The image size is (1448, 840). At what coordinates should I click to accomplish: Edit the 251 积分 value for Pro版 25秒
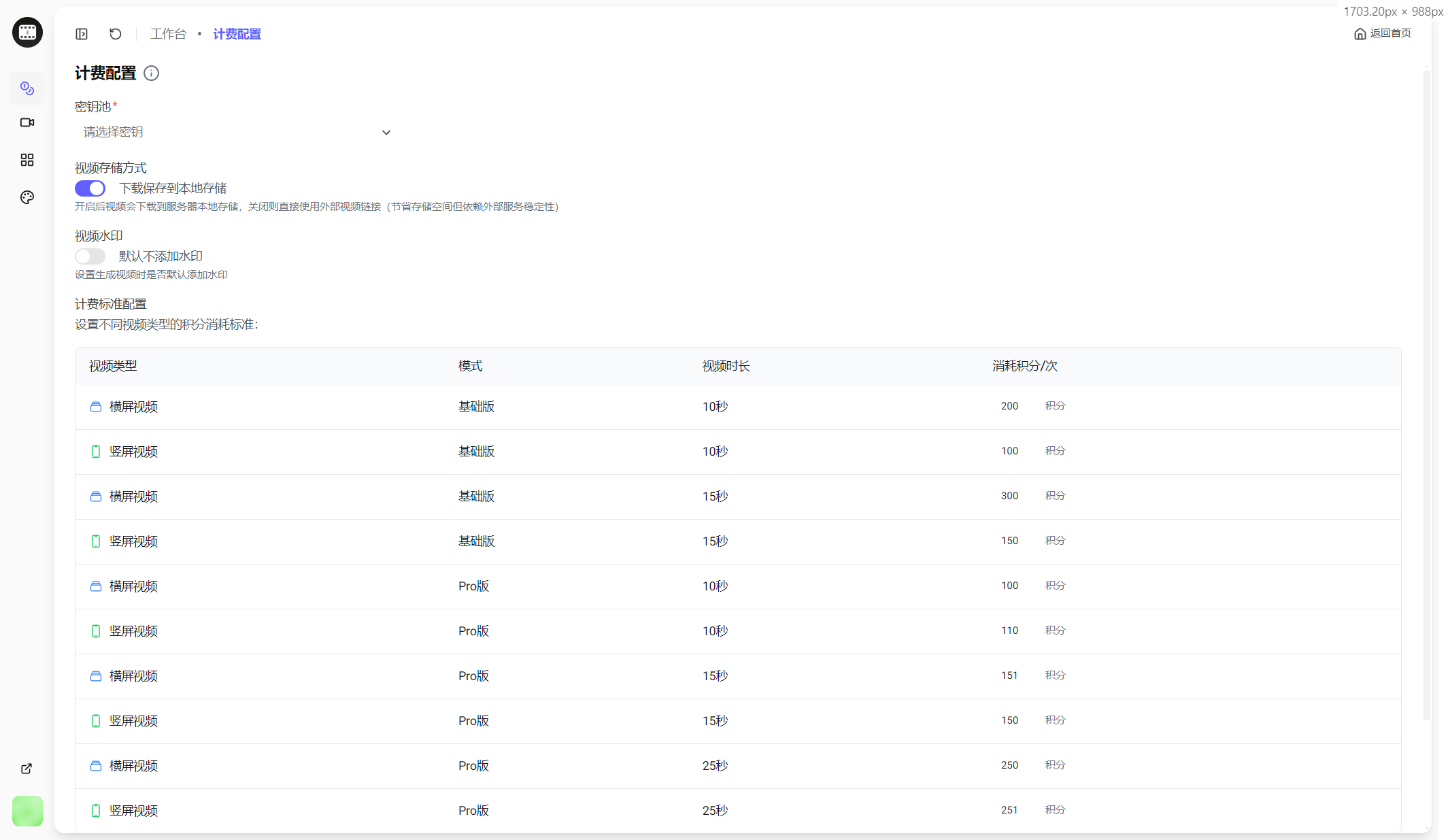coord(1009,810)
